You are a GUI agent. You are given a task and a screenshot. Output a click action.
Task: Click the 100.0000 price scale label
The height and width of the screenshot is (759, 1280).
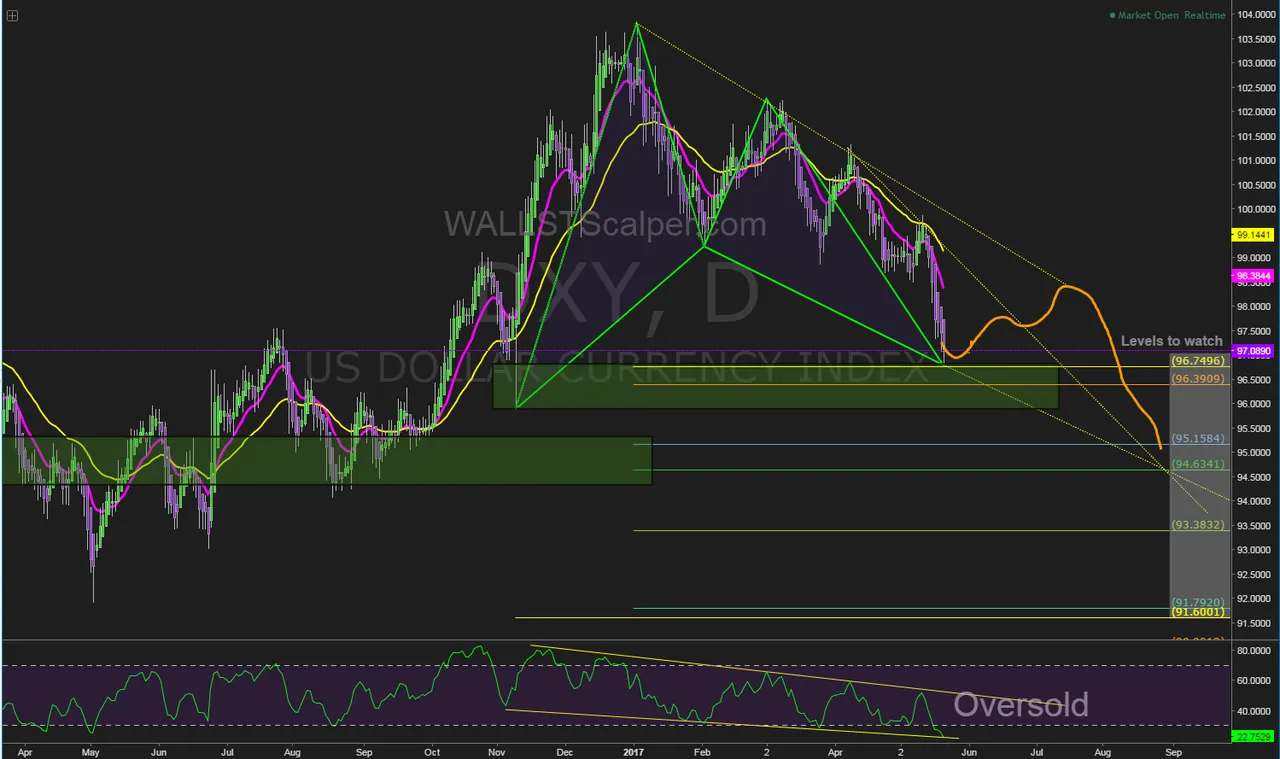coord(1256,210)
